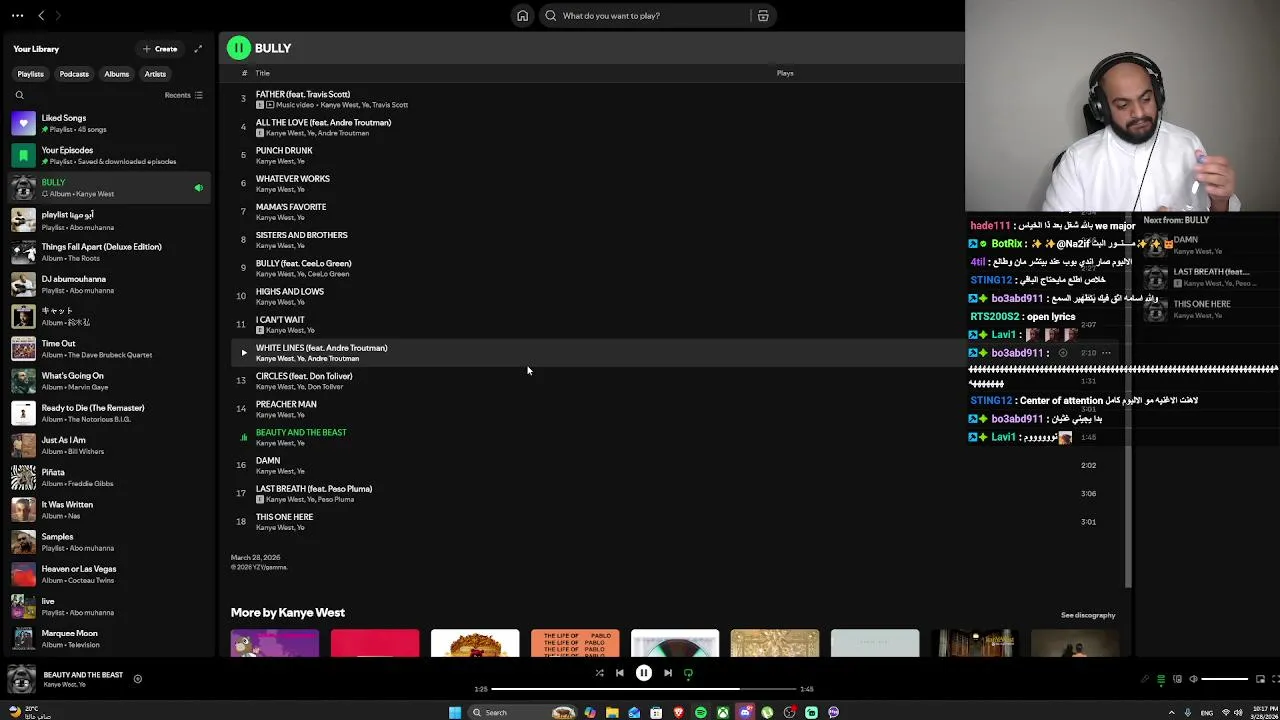Expand Your Library panel arrow icon

click(x=198, y=49)
